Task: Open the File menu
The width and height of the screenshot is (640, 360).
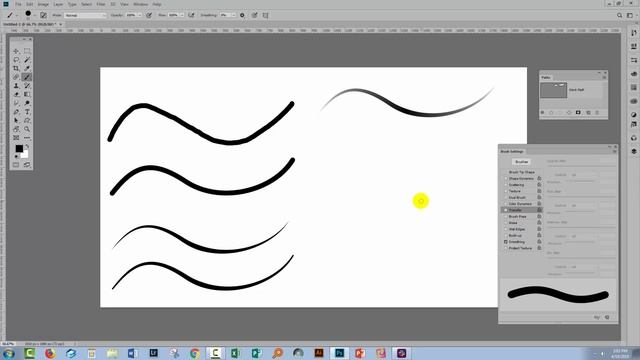Action: click(x=18, y=4)
